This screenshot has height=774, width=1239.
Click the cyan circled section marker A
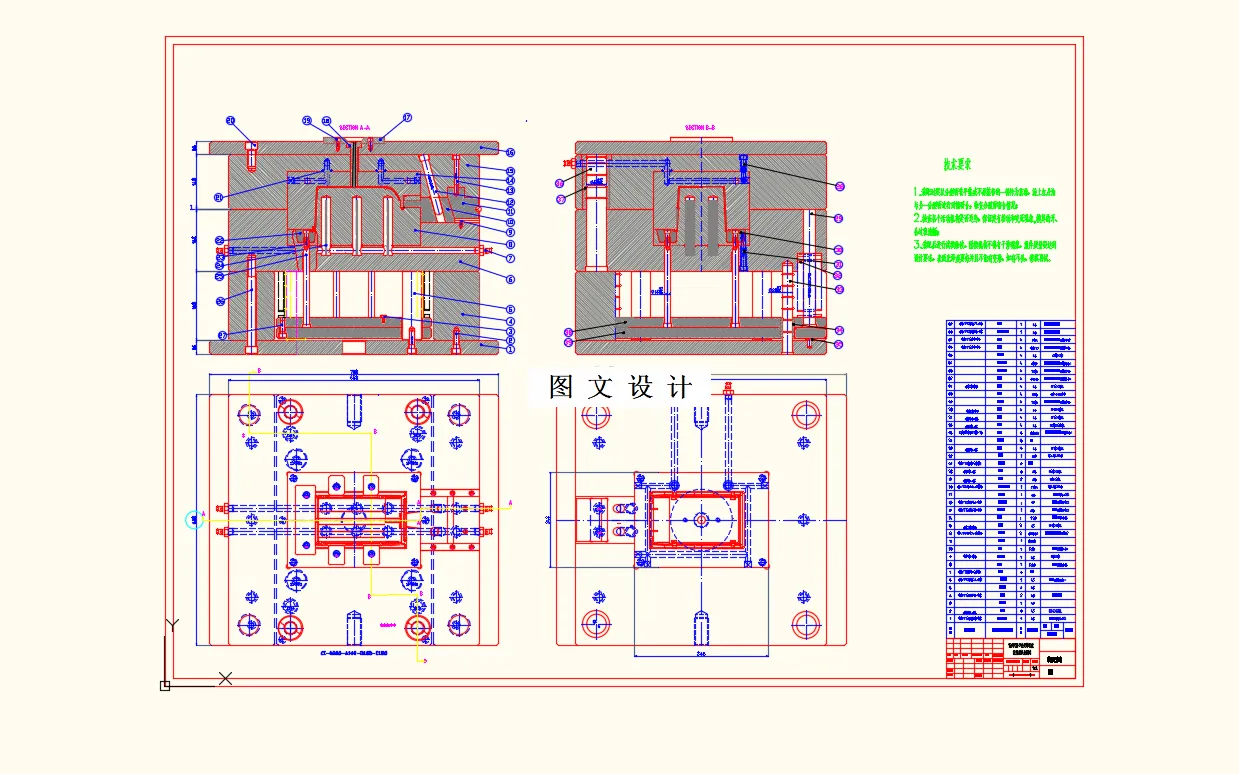[194, 519]
